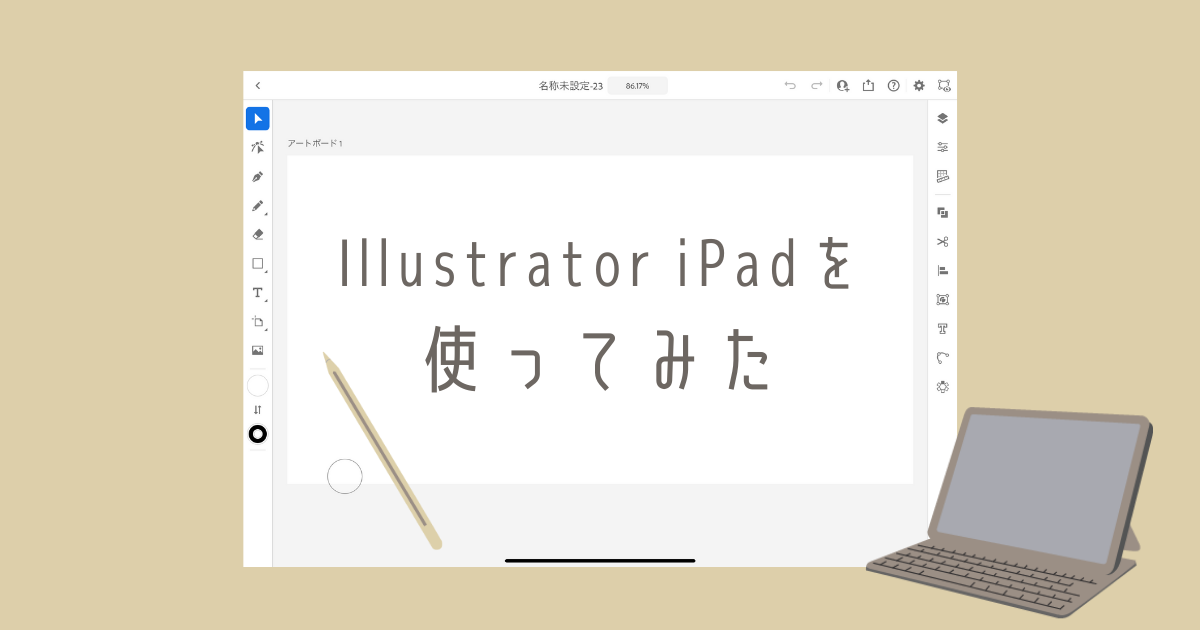Open the fill color swatch

pyautogui.click(x=258, y=386)
